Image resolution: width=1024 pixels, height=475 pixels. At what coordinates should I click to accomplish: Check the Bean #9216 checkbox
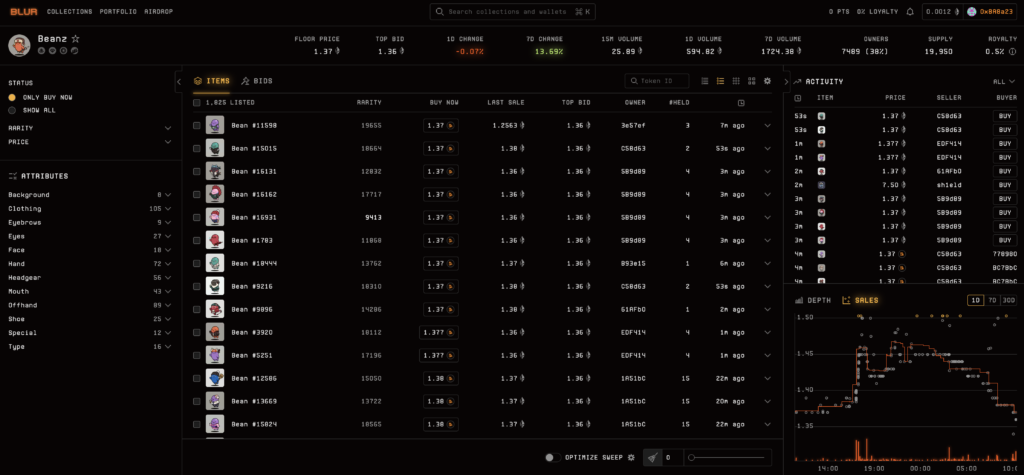pyautogui.click(x=197, y=286)
